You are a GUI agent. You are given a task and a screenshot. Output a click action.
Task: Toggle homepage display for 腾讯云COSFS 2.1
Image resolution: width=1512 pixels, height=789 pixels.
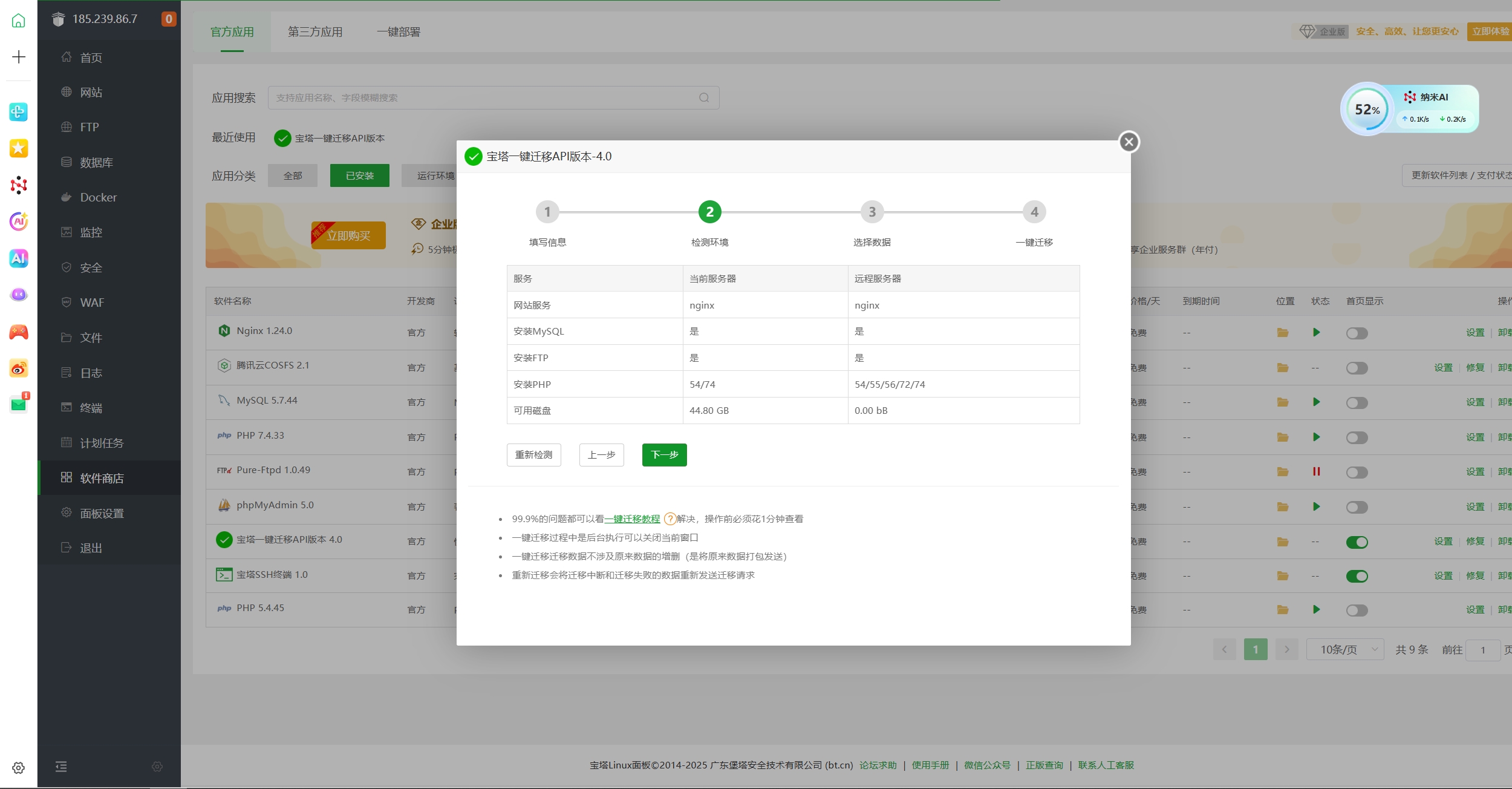point(1357,368)
